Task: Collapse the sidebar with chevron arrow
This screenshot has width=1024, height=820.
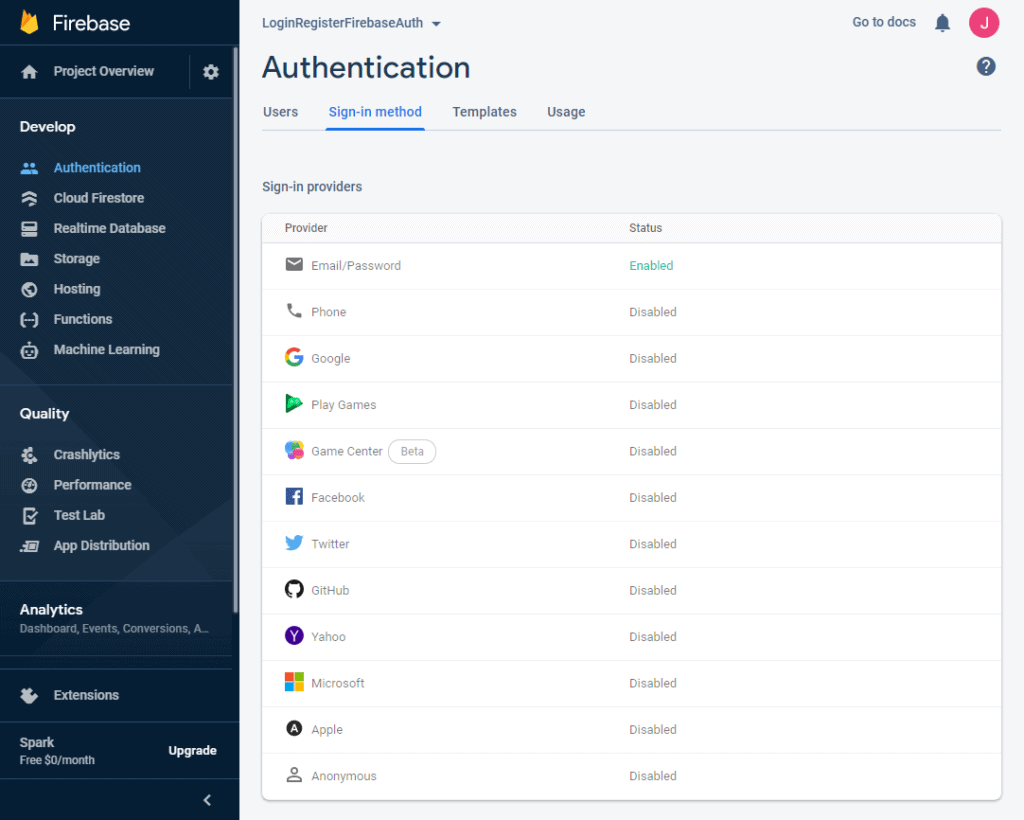Action: (x=207, y=800)
